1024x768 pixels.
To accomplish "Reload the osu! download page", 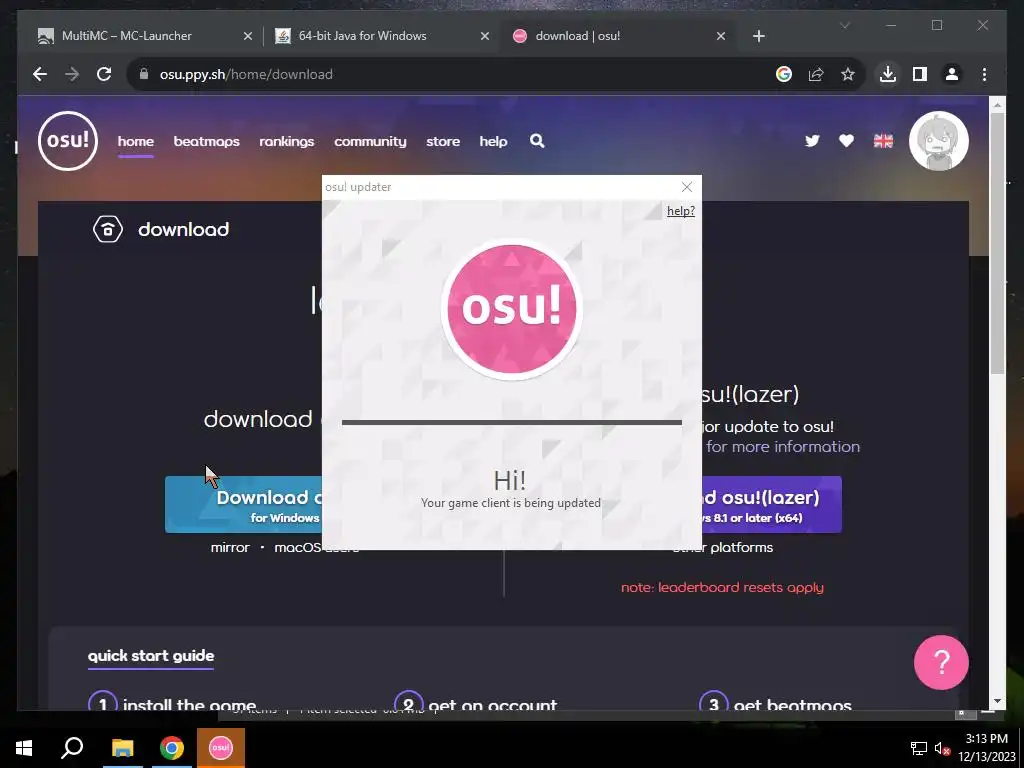I will click(104, 74).
